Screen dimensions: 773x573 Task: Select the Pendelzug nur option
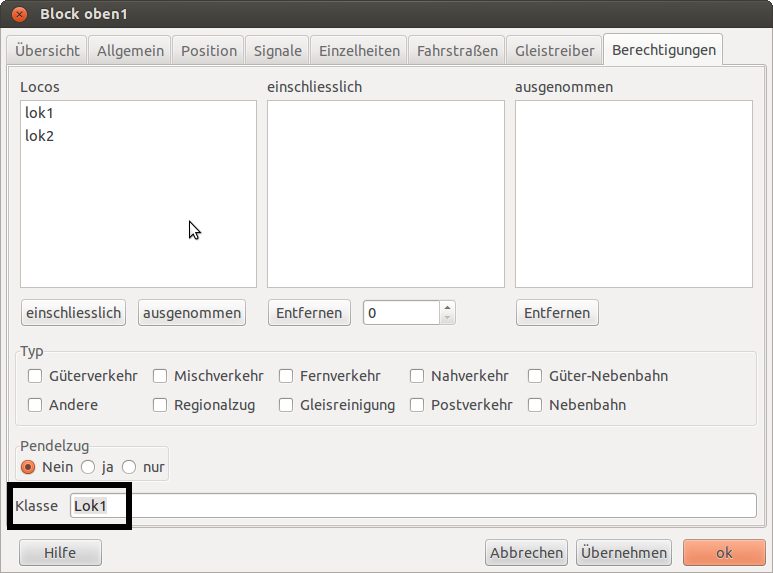[x=129, y=467]
